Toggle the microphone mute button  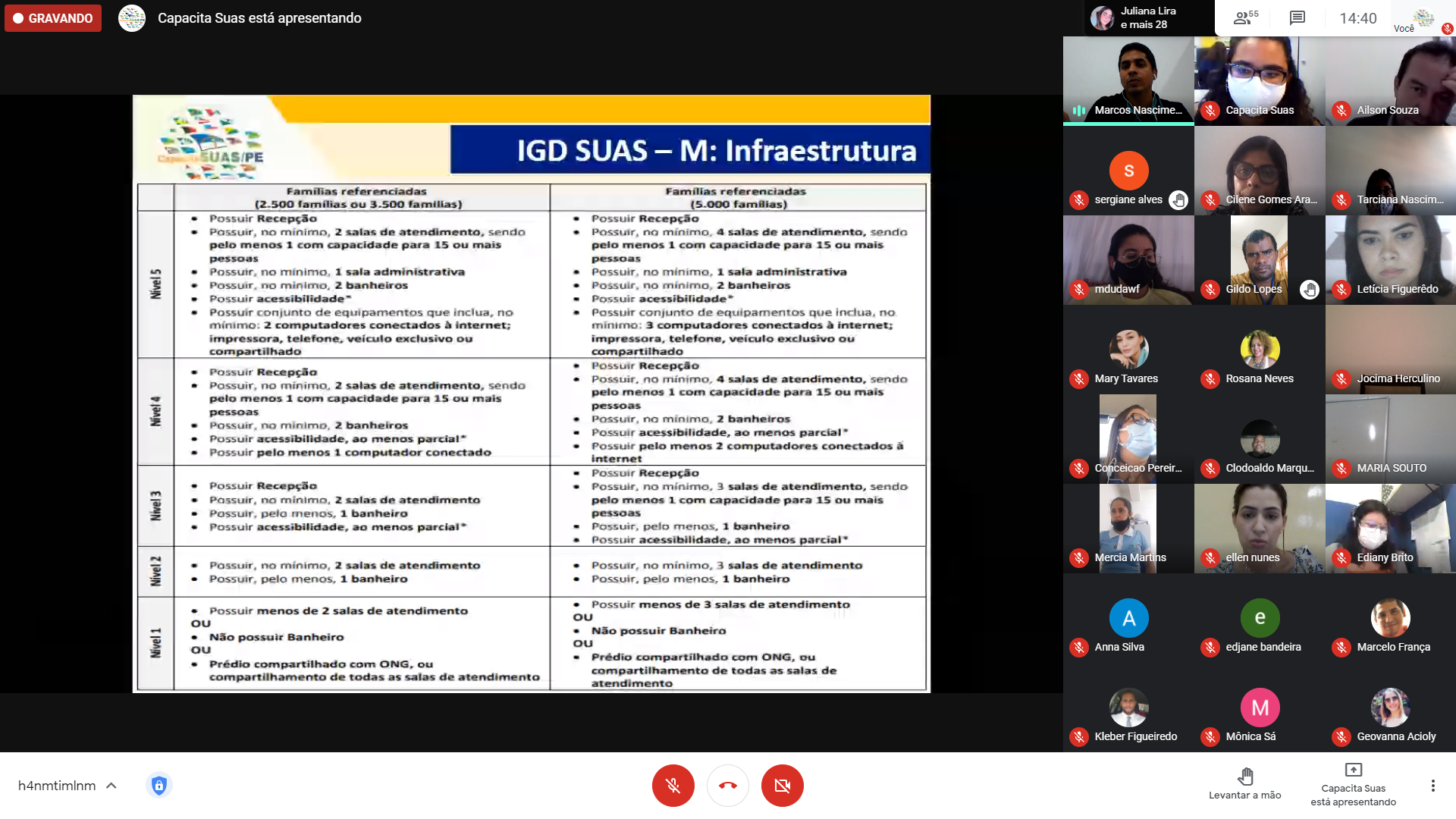tap(673, 786)
